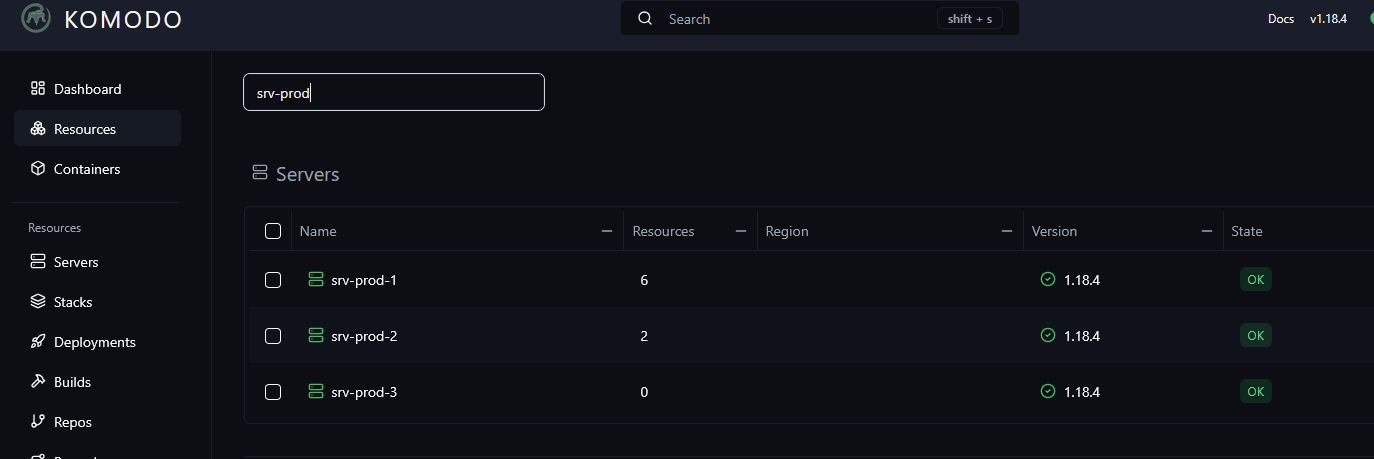Open the srv-prod-3 server link
This screenshot has width=1374, height=459.
click(x=364, y=392)
